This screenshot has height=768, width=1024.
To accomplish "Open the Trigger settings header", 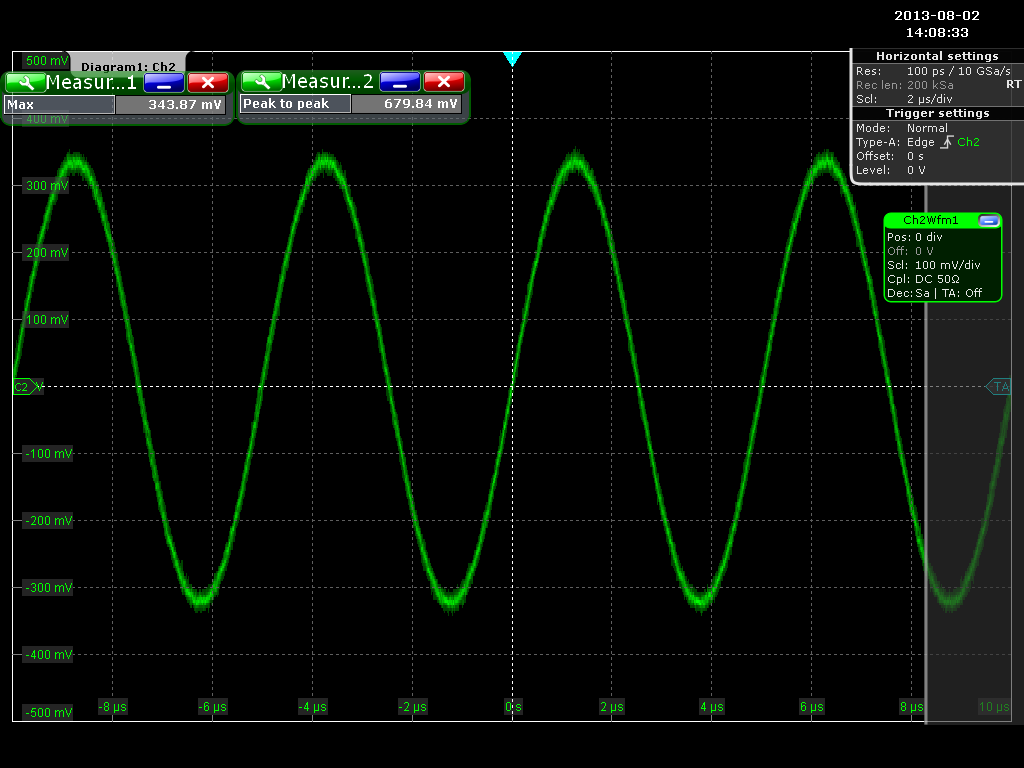I will (x=936, y=113).
